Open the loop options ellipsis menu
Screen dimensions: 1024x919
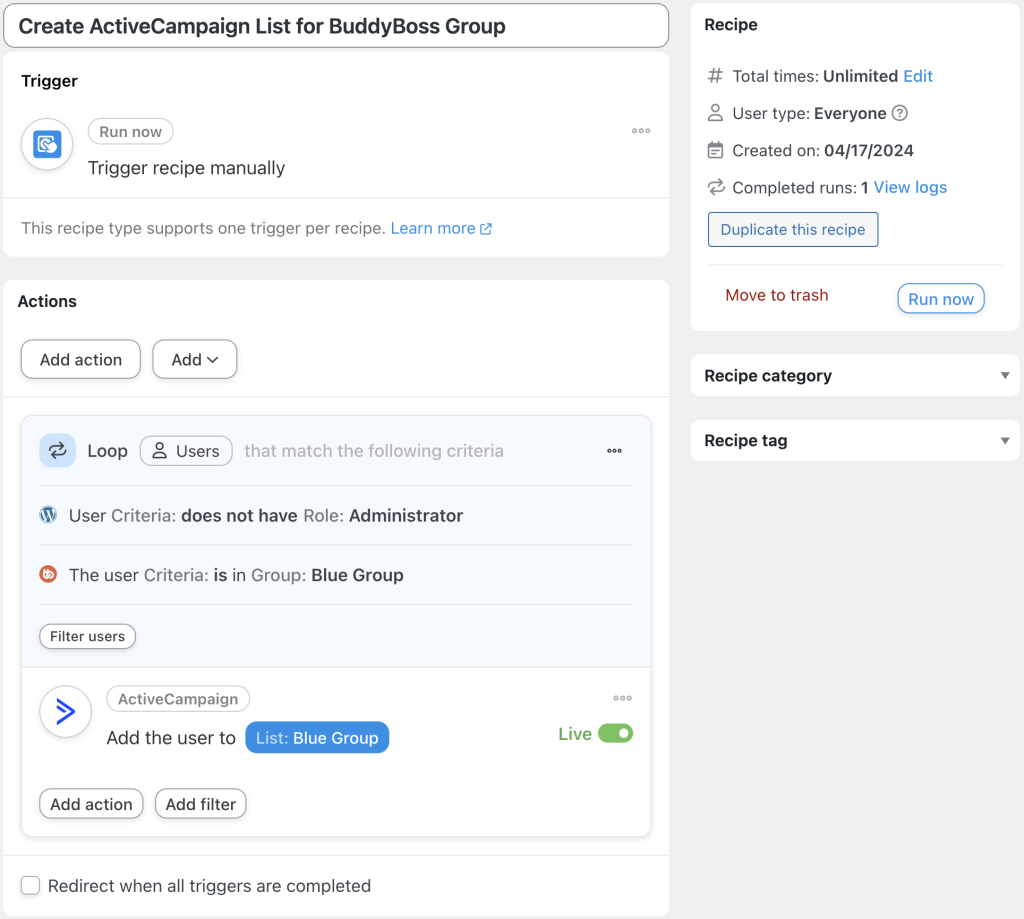614,451
